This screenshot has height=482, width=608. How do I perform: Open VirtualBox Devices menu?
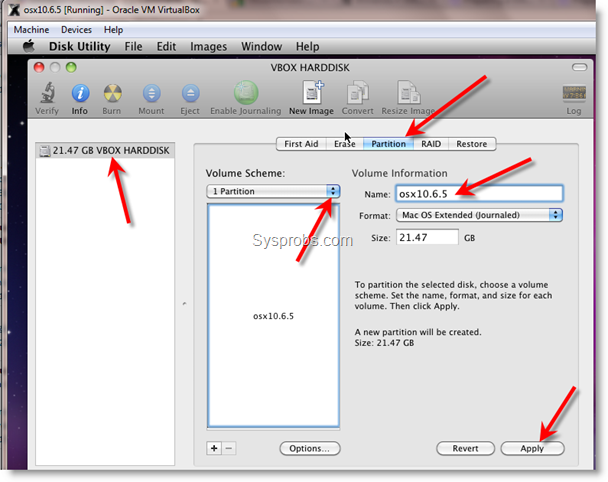(x=76, y=30)
